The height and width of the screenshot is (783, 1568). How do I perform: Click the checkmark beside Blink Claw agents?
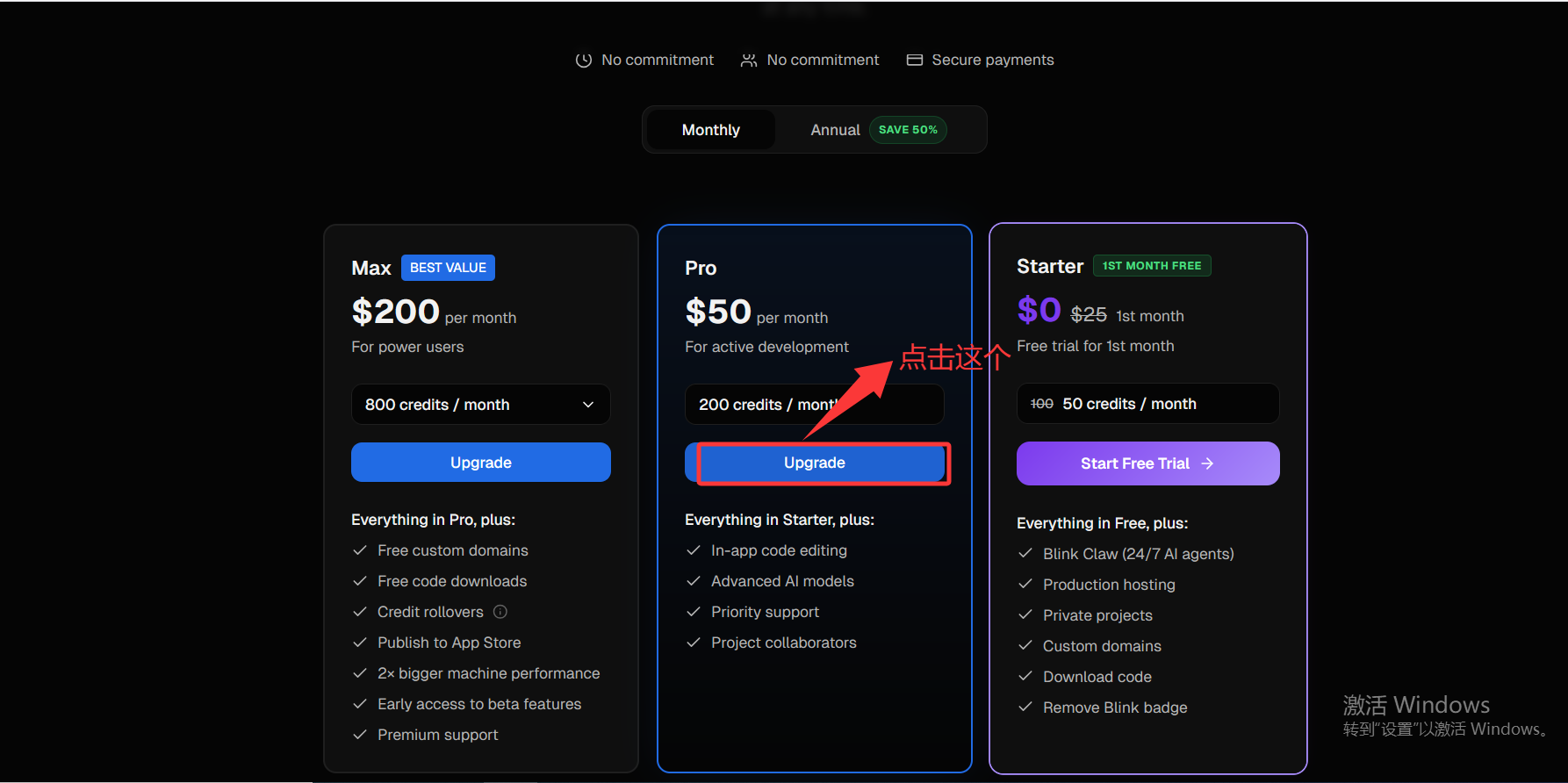click(1025, 554)
